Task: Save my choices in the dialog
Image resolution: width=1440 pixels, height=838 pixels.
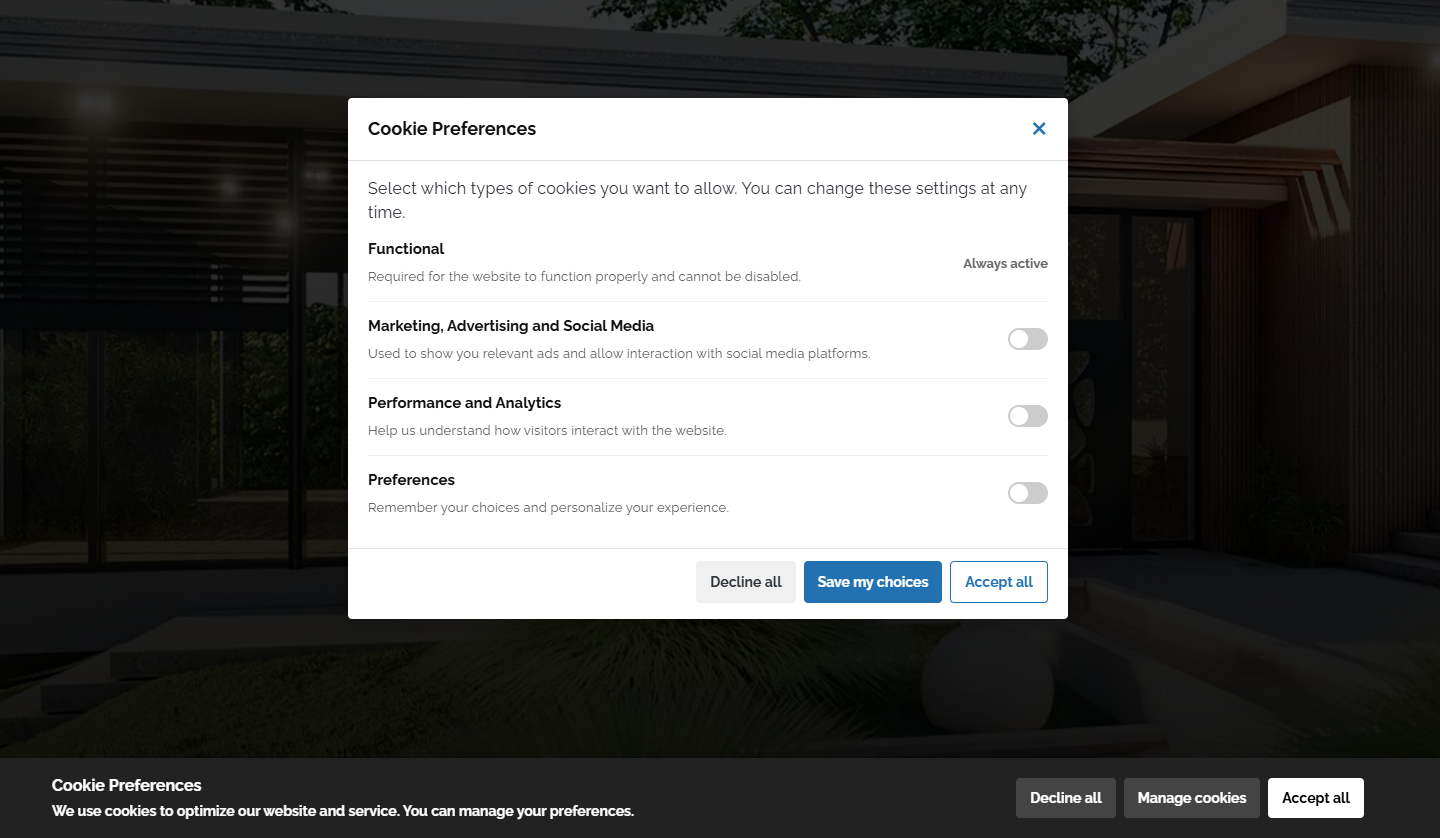Action: pos(873,582)
